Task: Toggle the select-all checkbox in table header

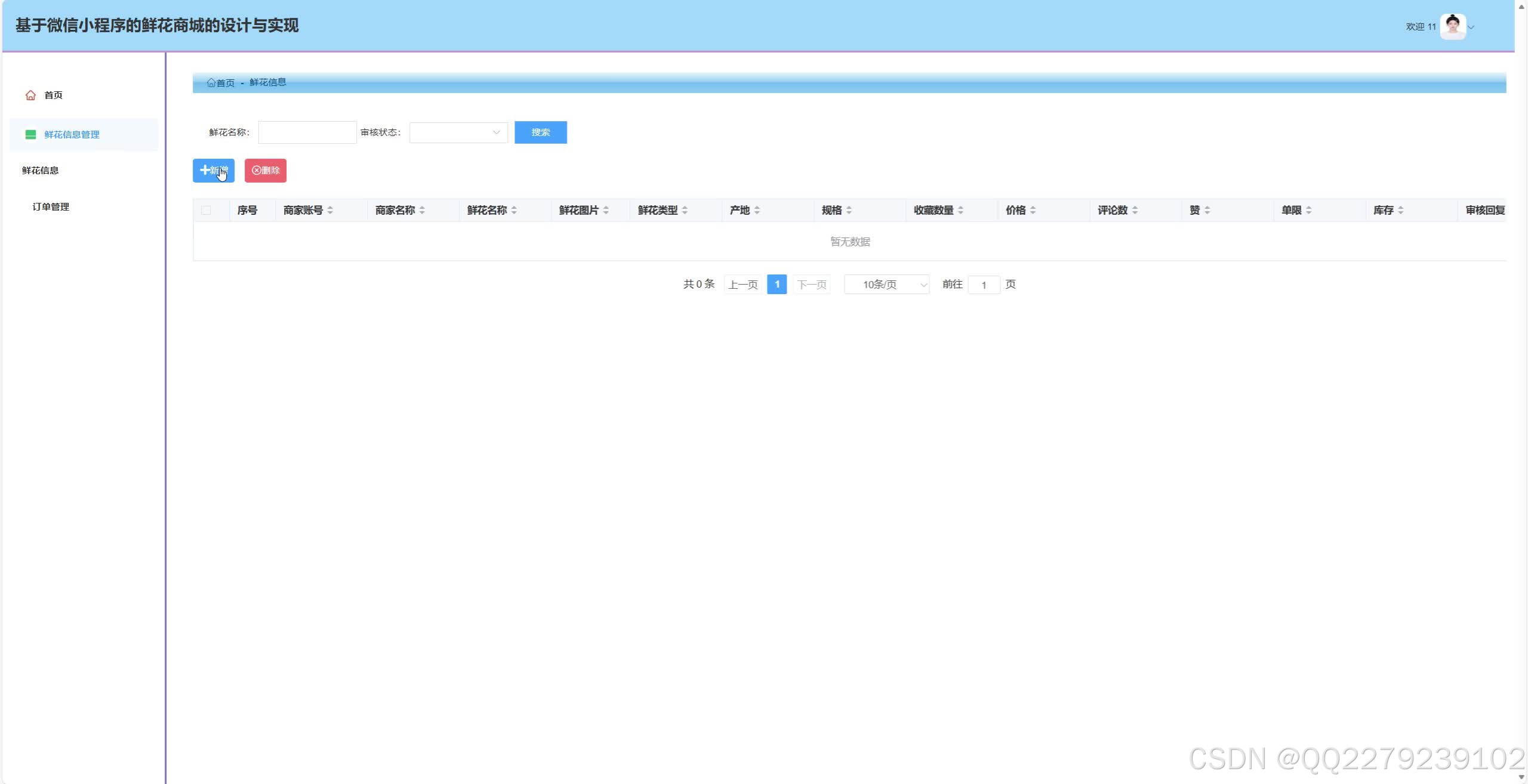Action: pyautogui.click(x=206, y=211)
